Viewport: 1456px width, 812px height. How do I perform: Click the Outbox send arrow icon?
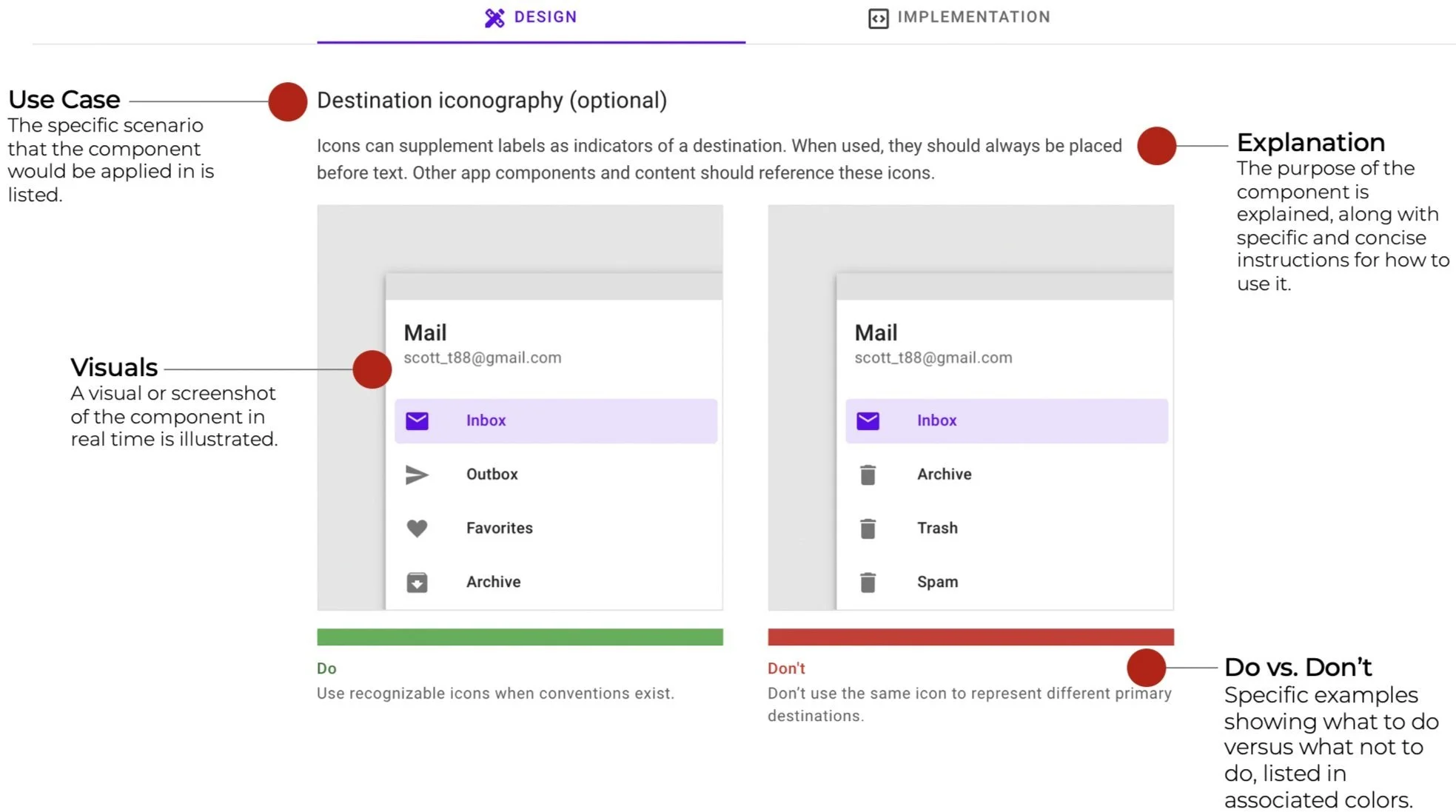tap(417, 474)
